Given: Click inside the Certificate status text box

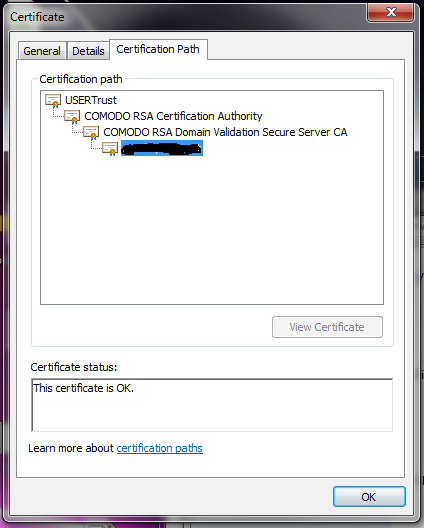Looking at the screenshot, I should pyautogui.click(x=212, y=405).
